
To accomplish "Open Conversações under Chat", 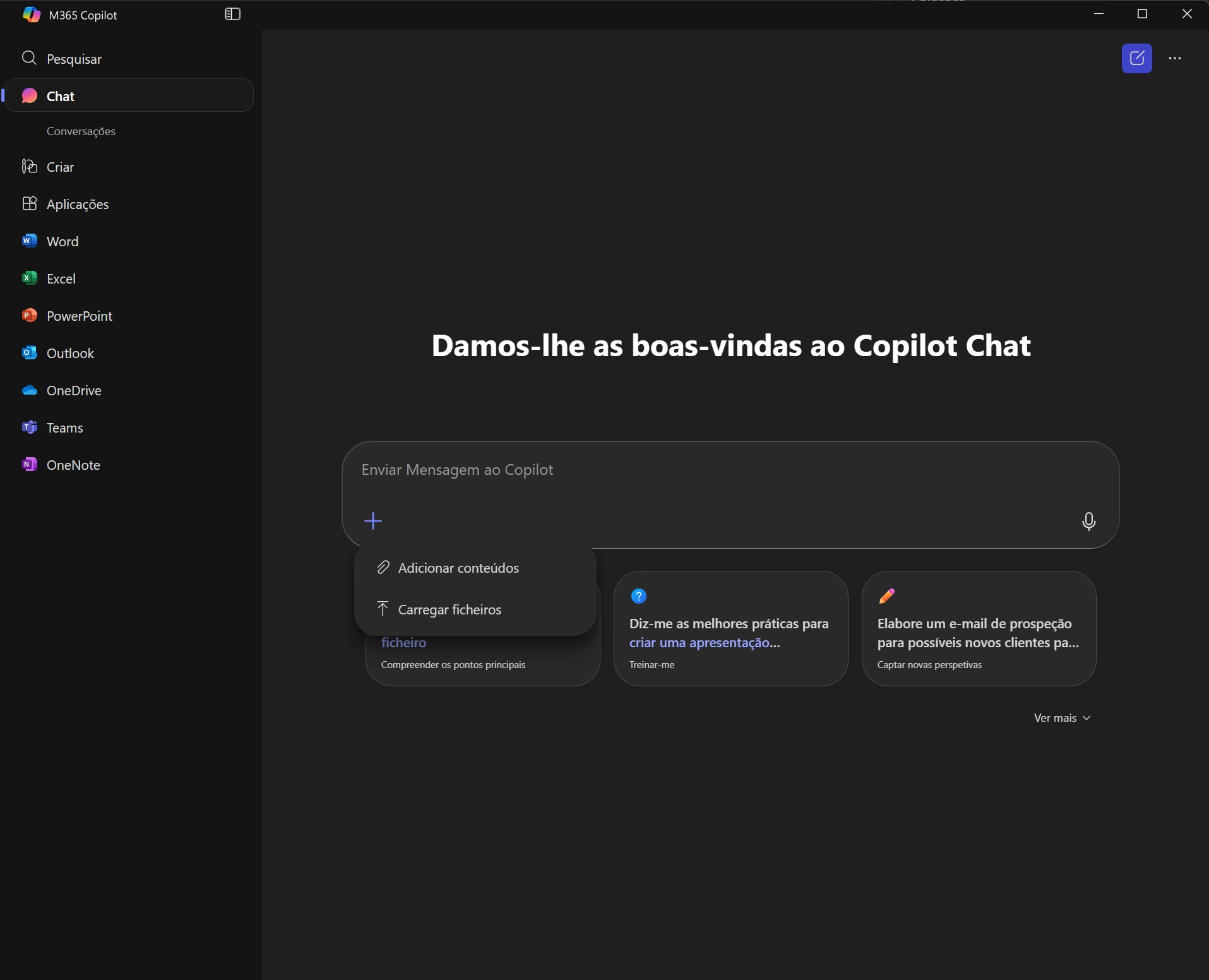I will [x=81, y=131].
